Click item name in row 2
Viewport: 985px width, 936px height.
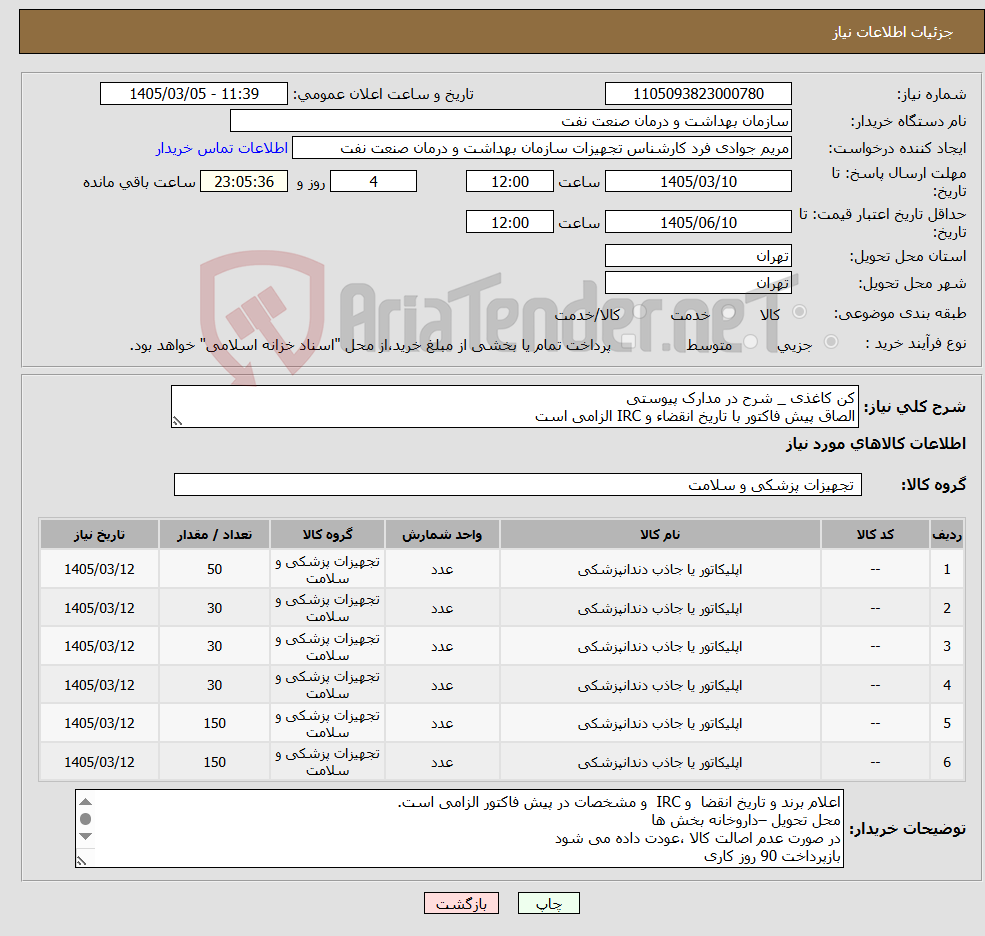(x=660, y=608)
